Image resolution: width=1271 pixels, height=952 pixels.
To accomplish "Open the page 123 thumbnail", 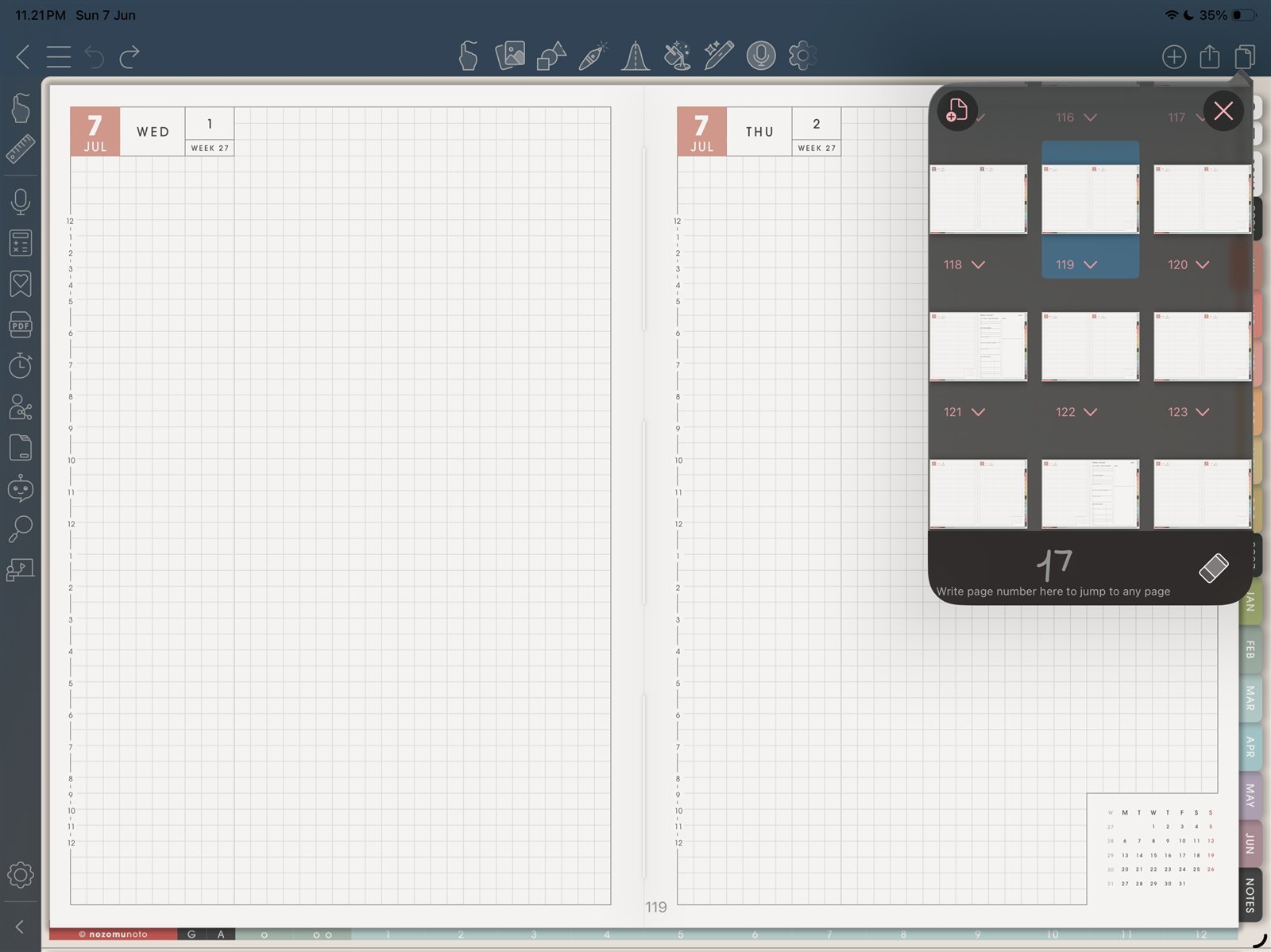I will click(1202, 346).
